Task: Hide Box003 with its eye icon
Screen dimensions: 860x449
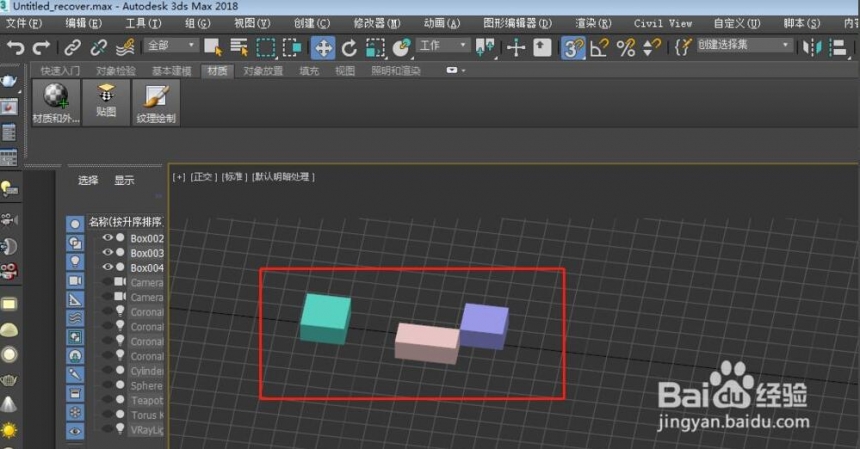Action: pos(108,252)
